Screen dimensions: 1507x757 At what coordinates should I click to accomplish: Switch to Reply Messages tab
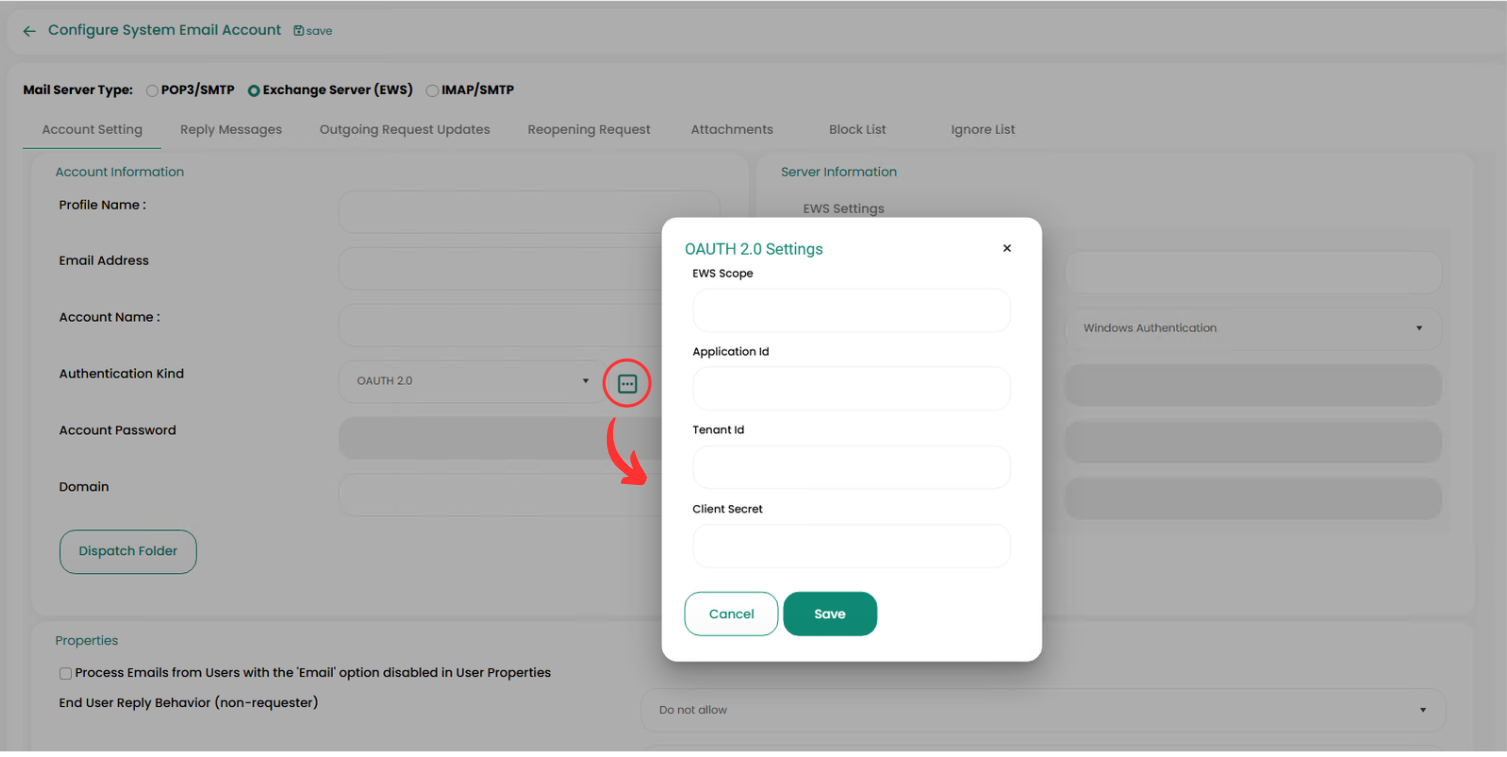(x=231, y=129)
